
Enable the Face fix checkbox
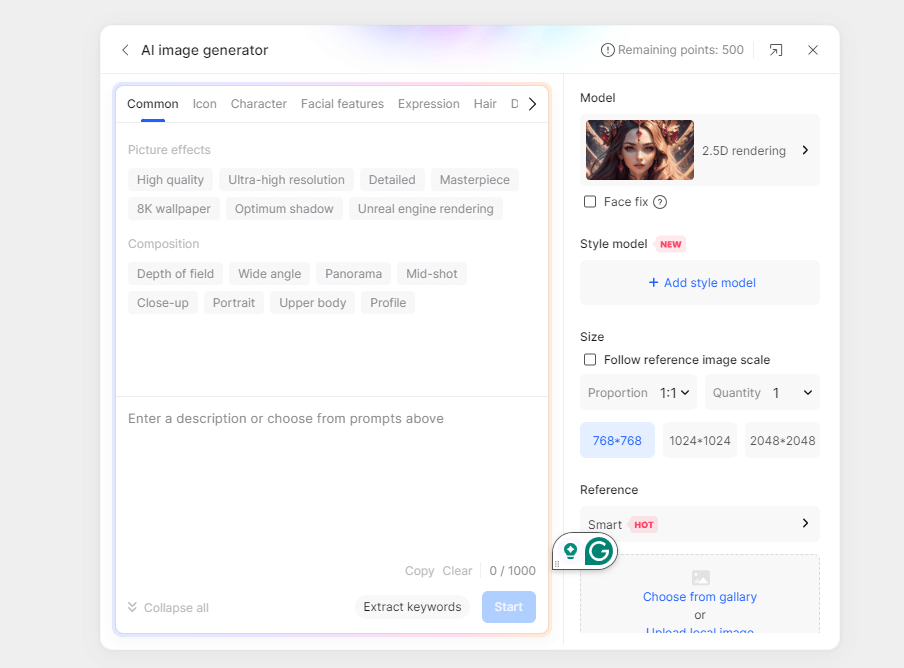(590, 202)
